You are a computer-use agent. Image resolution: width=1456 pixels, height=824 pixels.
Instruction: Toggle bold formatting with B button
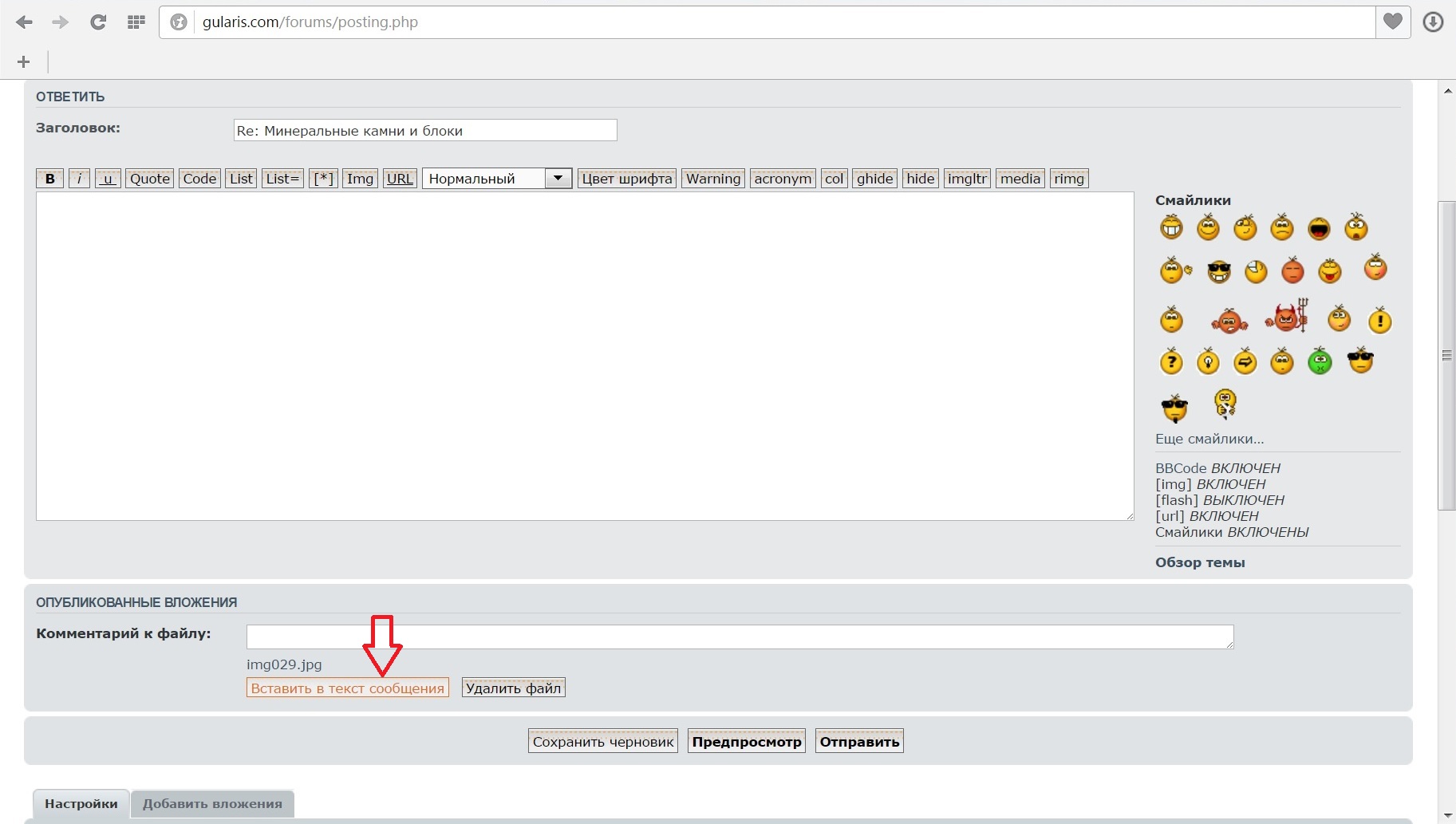pos(49,179)
